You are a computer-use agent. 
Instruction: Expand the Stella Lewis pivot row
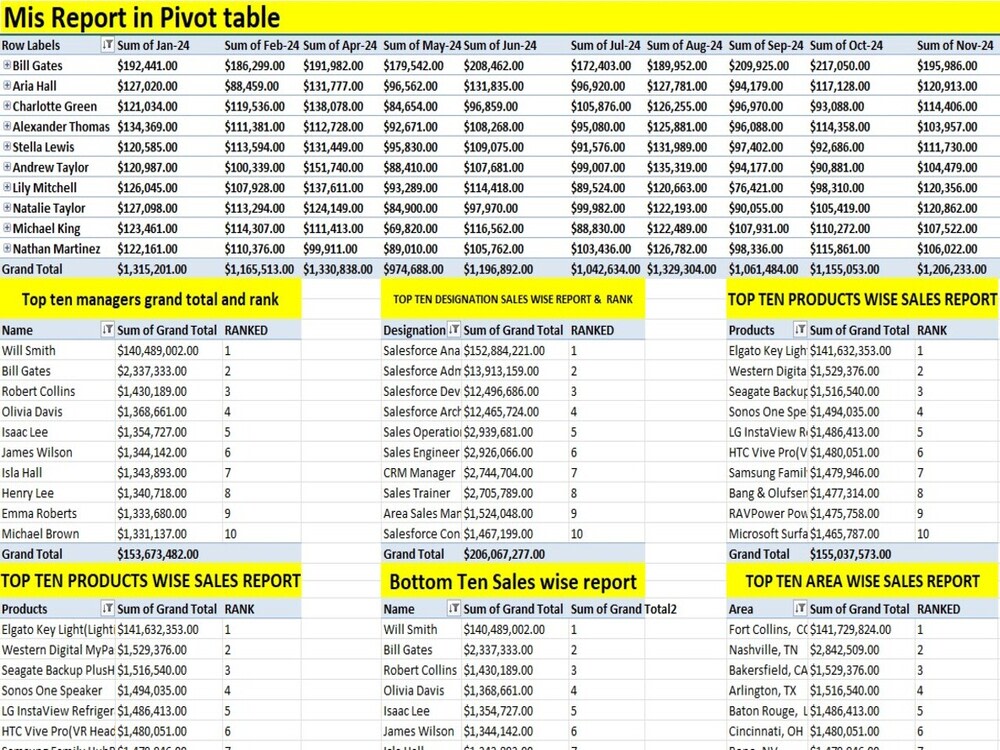[x=7, y=147]
